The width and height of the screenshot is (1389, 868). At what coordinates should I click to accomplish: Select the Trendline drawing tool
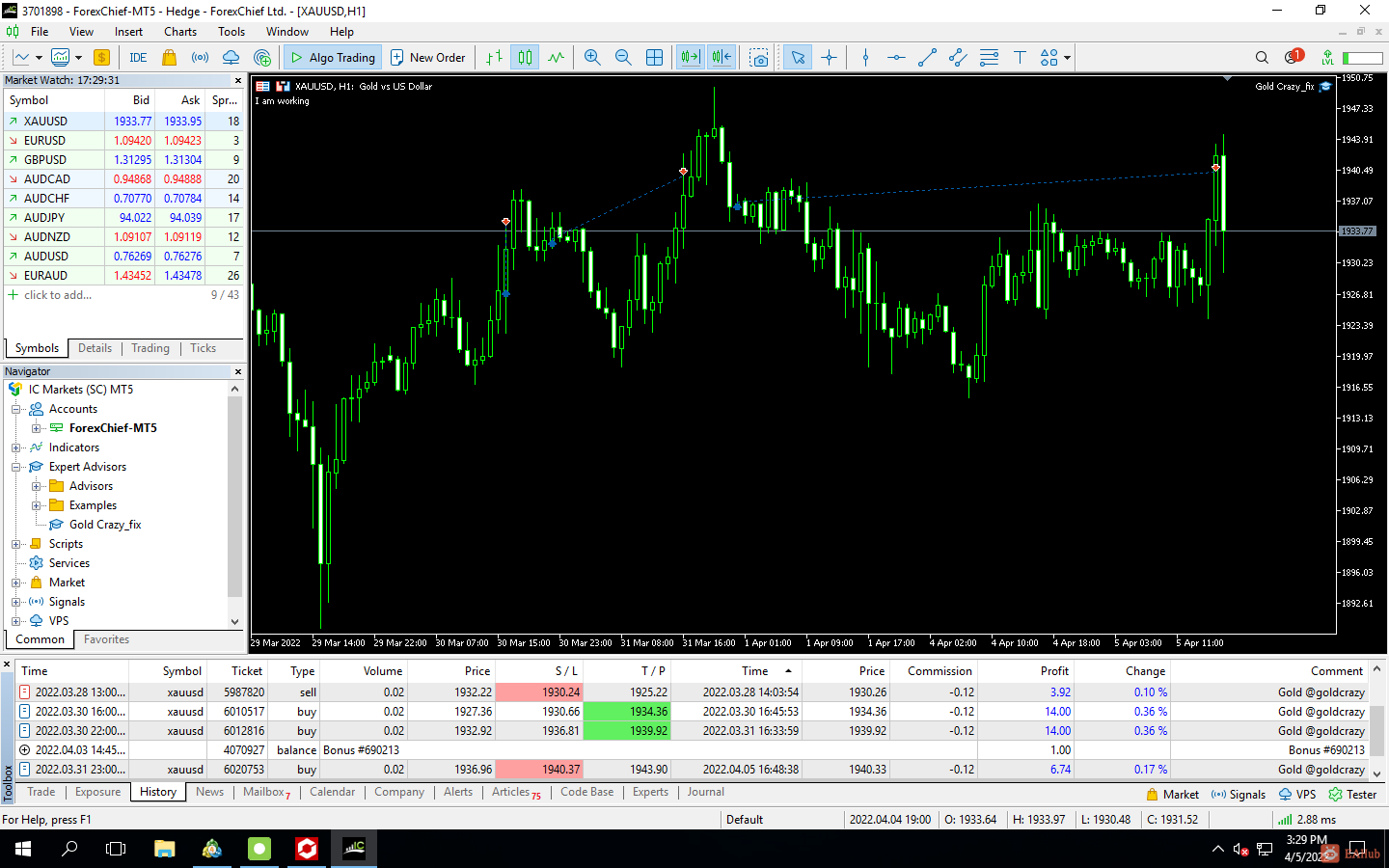tap(927, 57)
